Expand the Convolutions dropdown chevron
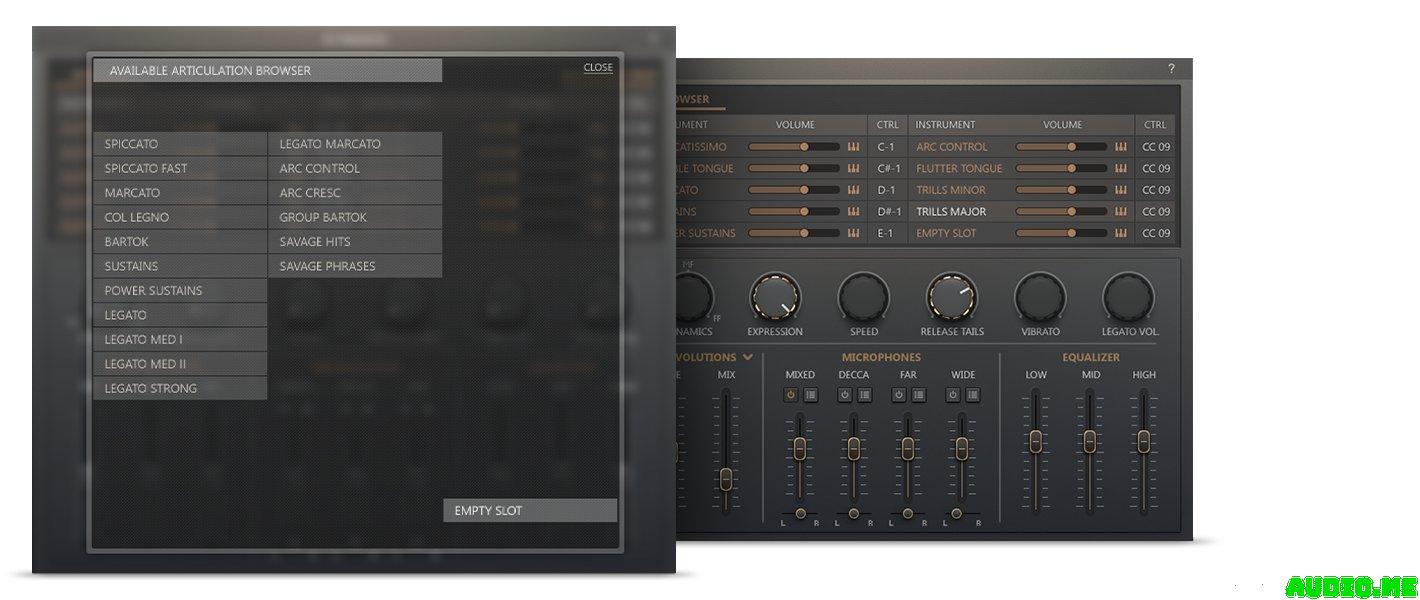Image resolution: width=1420 pixels, height=600 pixels. 747,357
